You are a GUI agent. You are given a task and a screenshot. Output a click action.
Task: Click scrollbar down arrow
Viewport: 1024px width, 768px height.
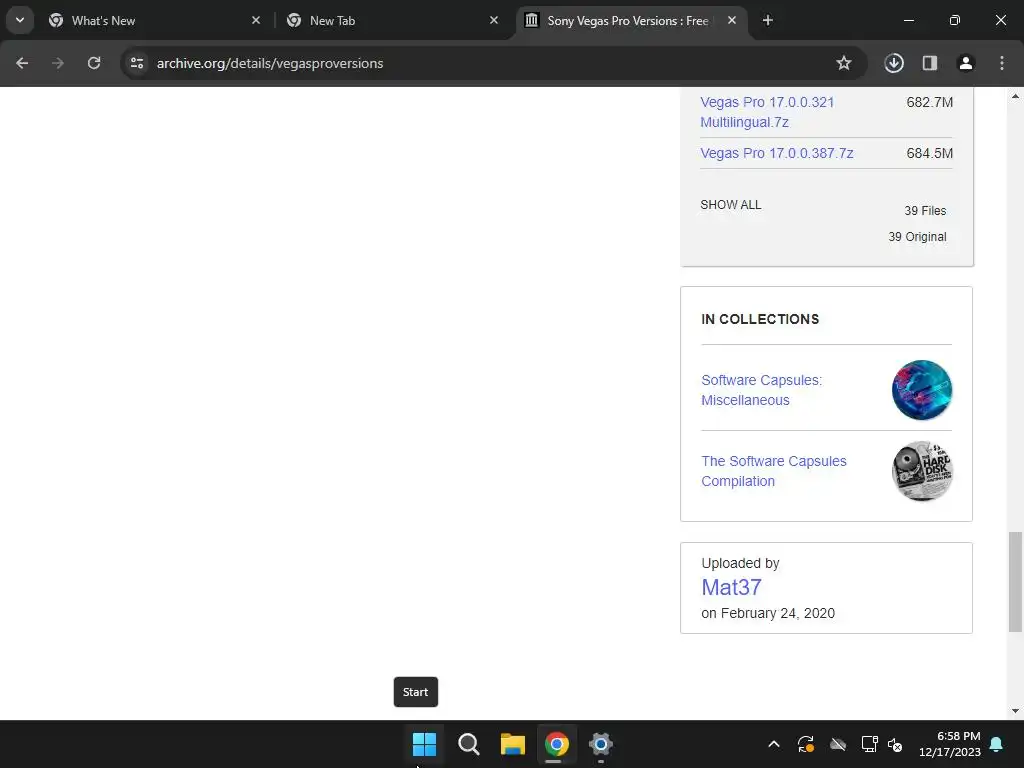pos(1015,711)
